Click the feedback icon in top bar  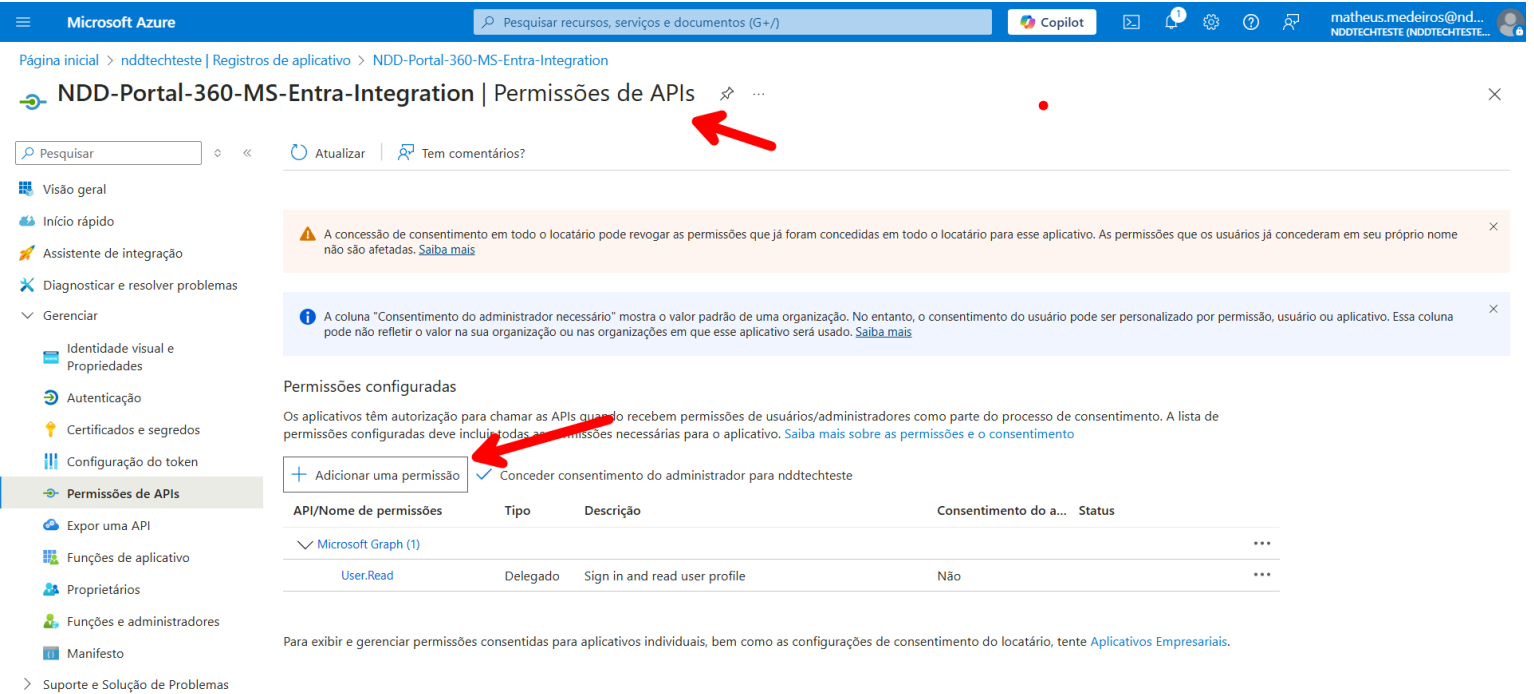tap(1291, 22)
